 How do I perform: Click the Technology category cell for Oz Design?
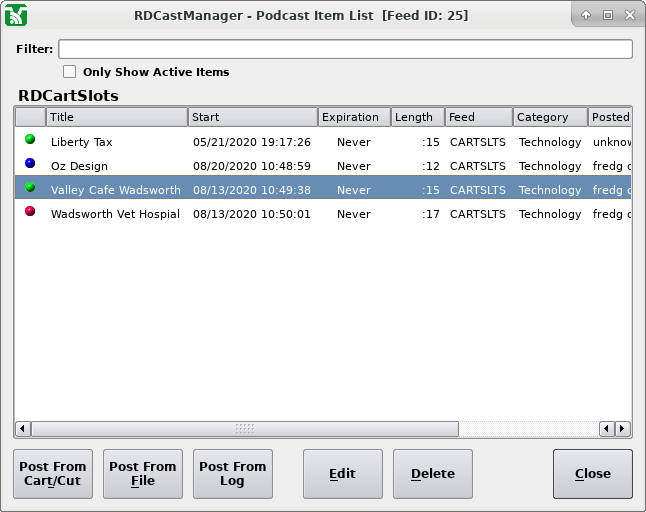click(550, 166)
